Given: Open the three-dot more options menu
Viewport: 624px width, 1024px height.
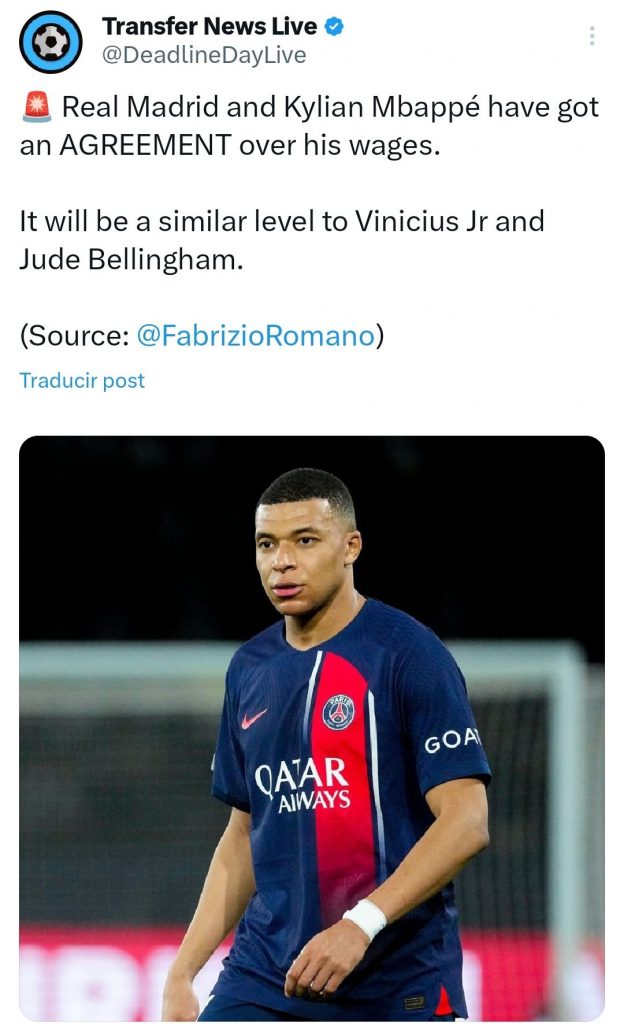Looking at the screenshot, I should (592, 36).
